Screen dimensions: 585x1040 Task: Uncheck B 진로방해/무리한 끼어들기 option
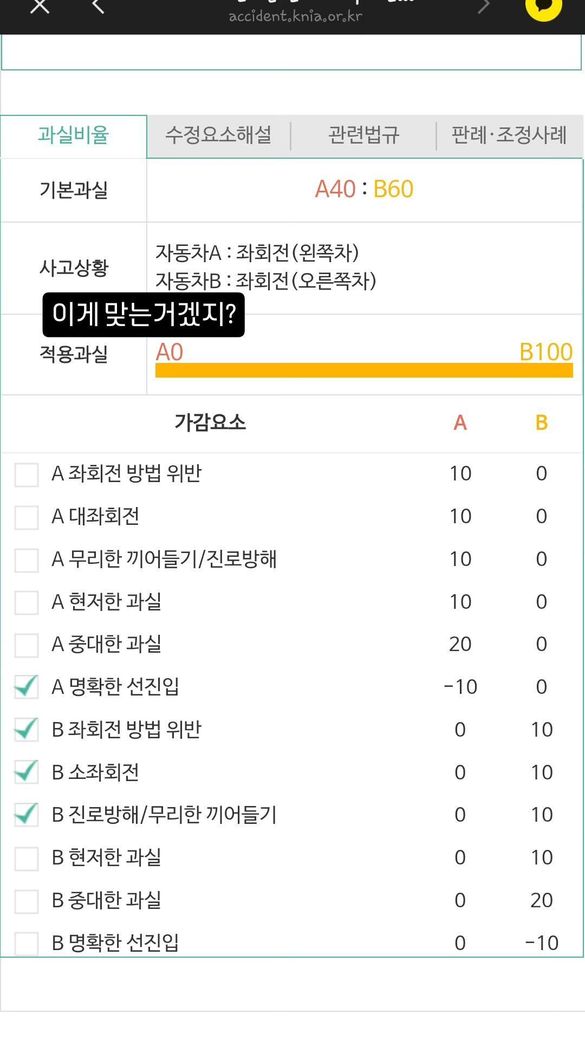27,815
